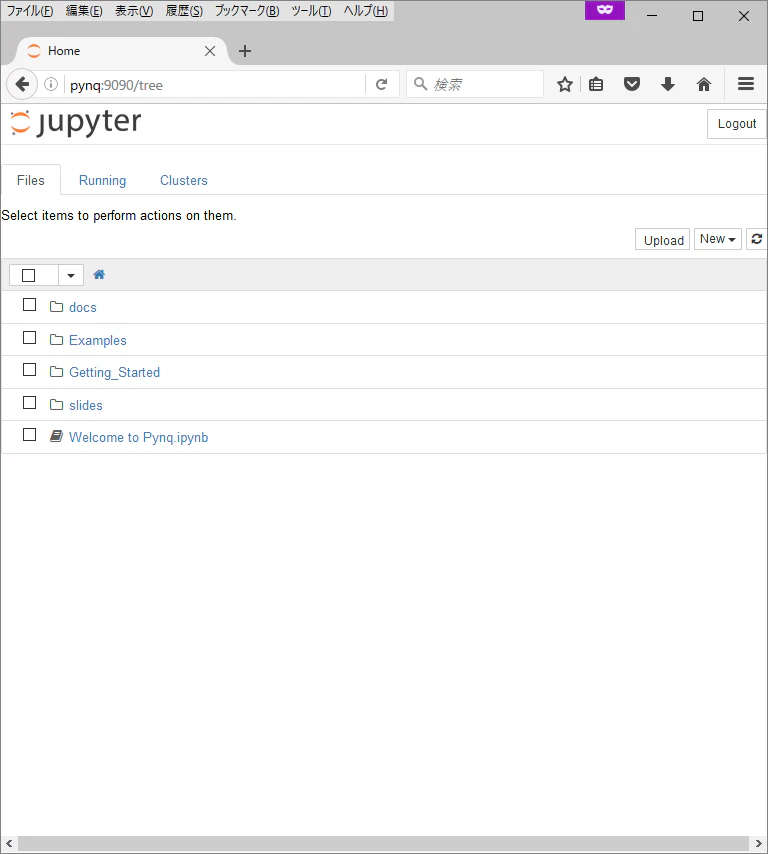Open the New dropdown
Image resolution: width=768 pixels, height=854 pixels.
click(717, 239)
